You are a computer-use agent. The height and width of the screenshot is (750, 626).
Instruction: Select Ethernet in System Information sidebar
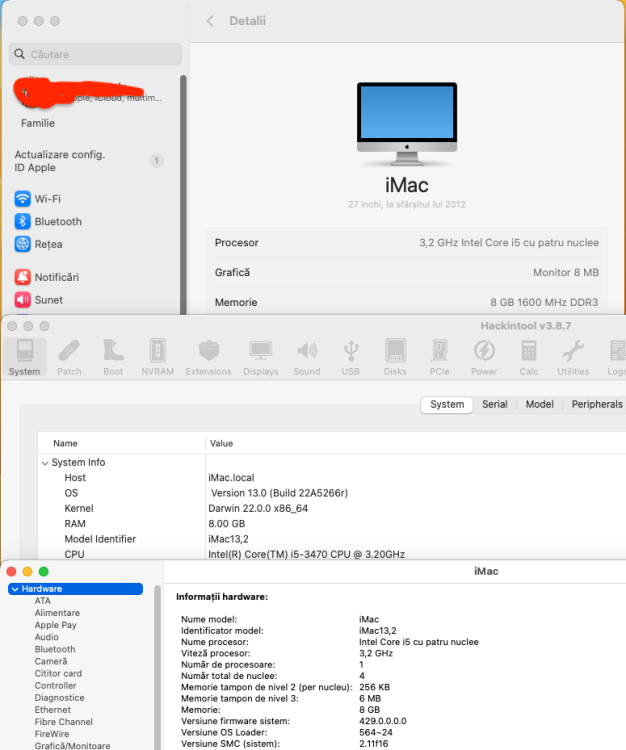click(53, 710)
